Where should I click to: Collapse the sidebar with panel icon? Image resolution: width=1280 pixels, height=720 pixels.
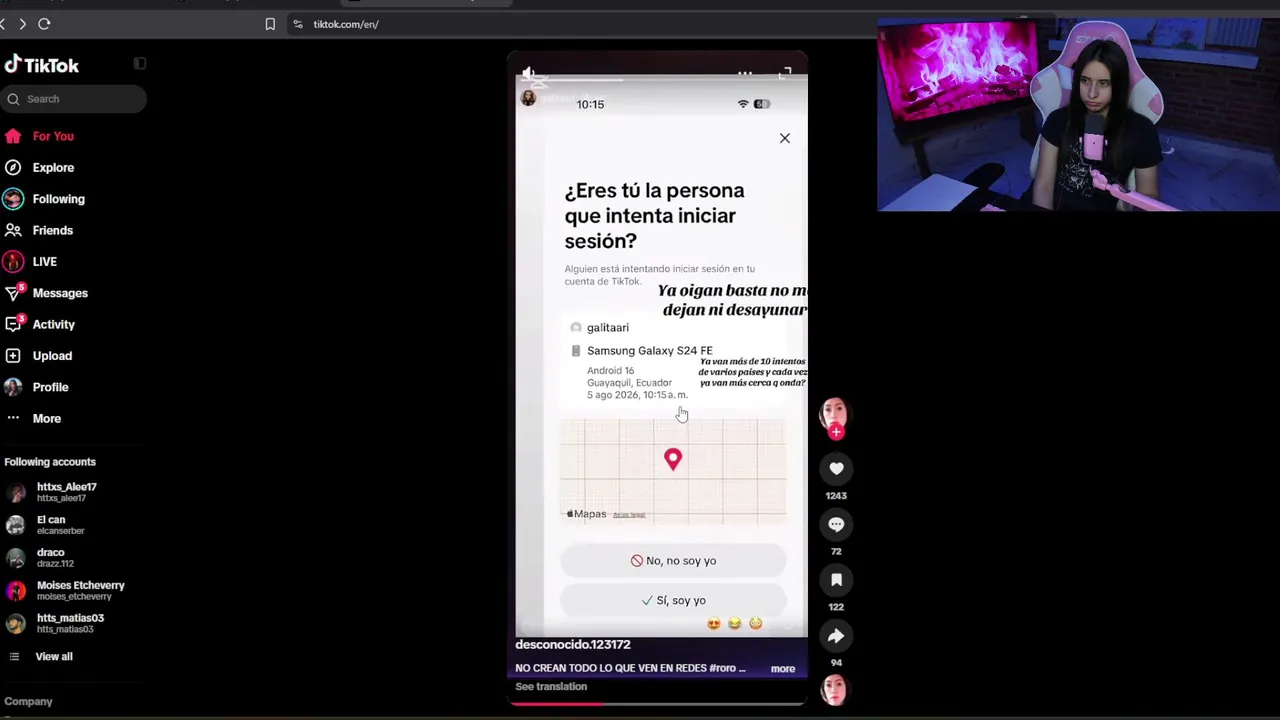tap(140, 64)
